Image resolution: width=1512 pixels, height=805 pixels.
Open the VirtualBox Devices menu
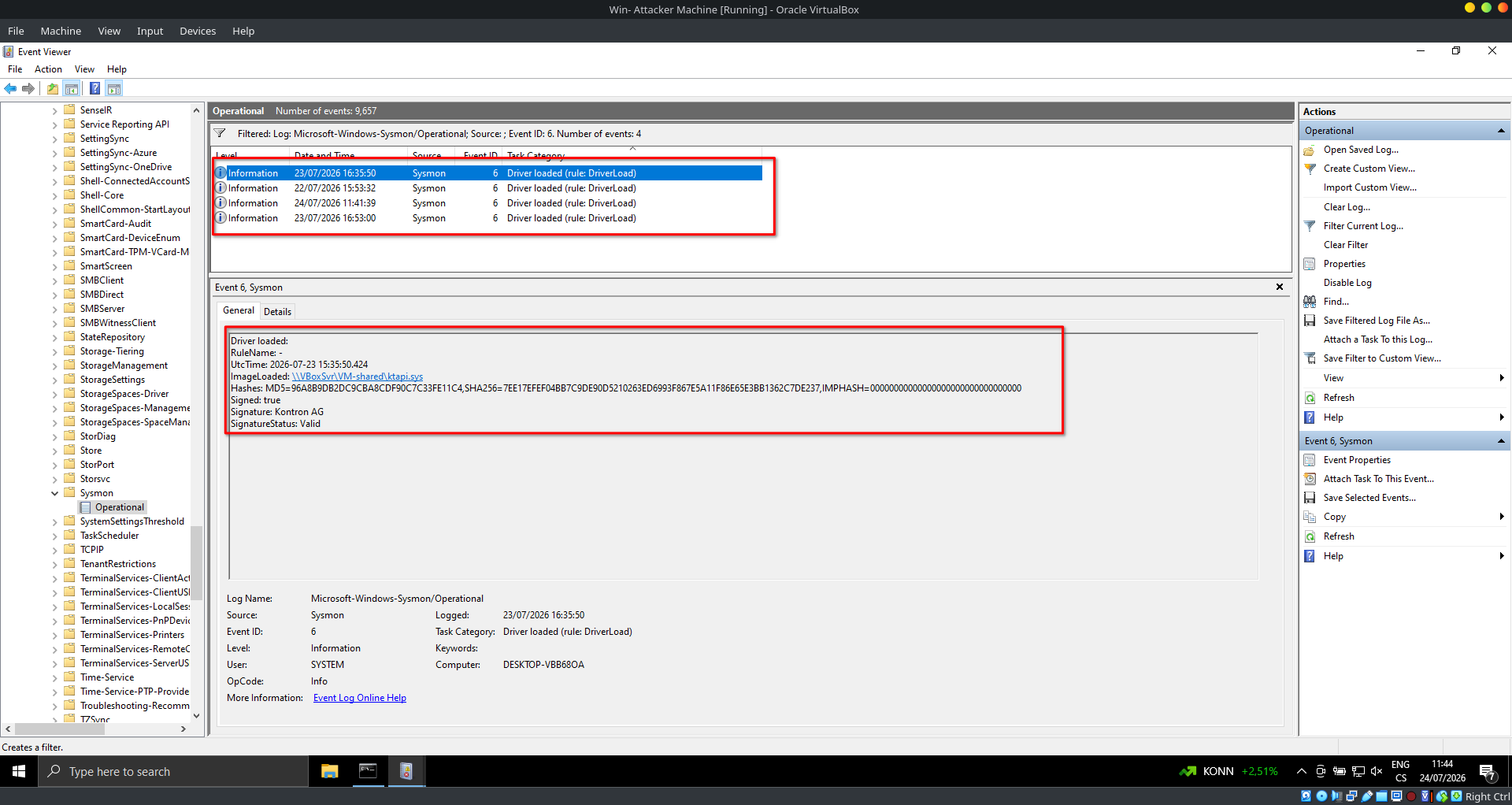198,31
